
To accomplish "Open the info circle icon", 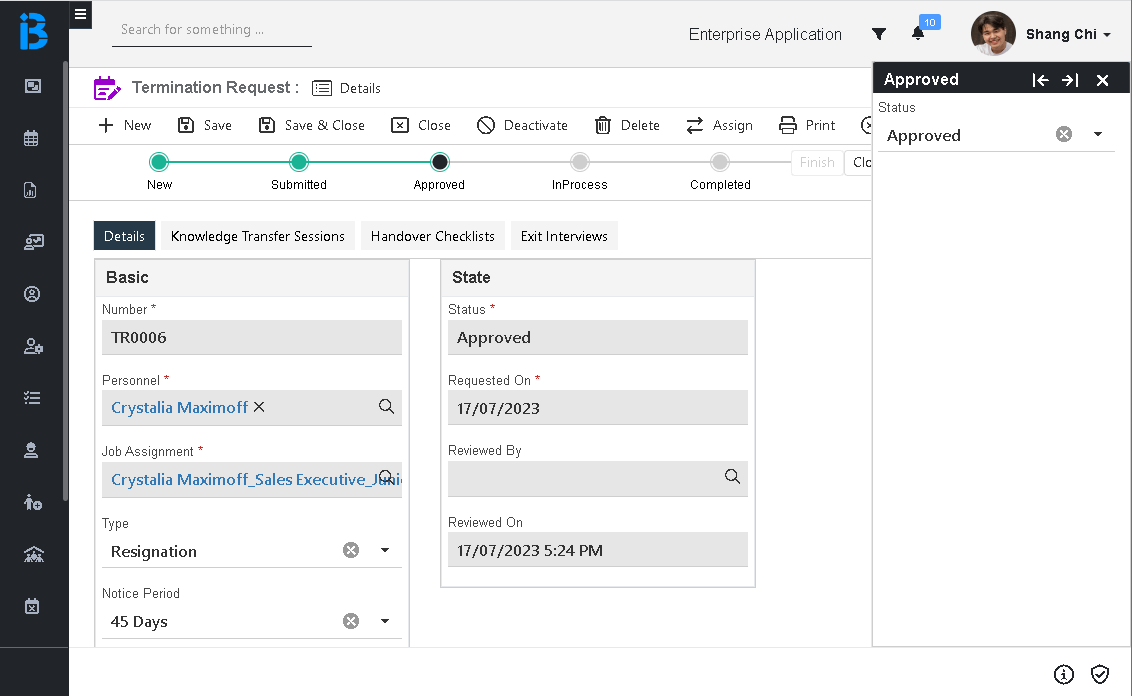I will [1063, 674].
